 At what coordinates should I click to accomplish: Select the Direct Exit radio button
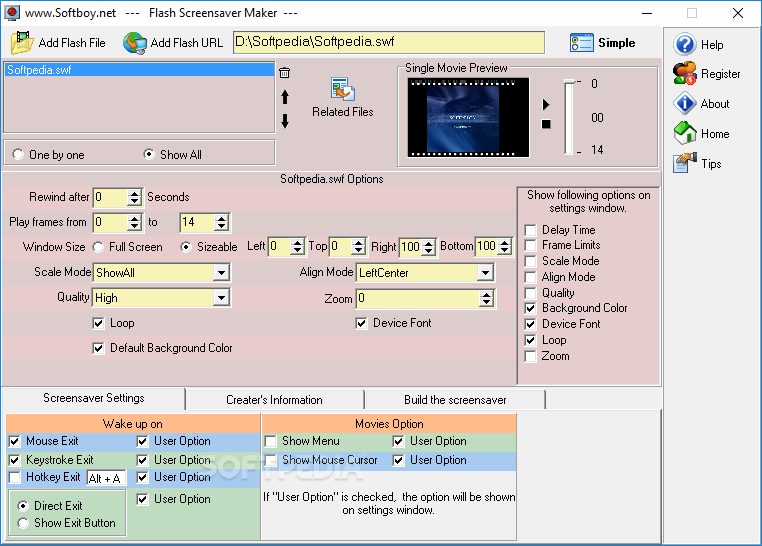tap(23, 506)
